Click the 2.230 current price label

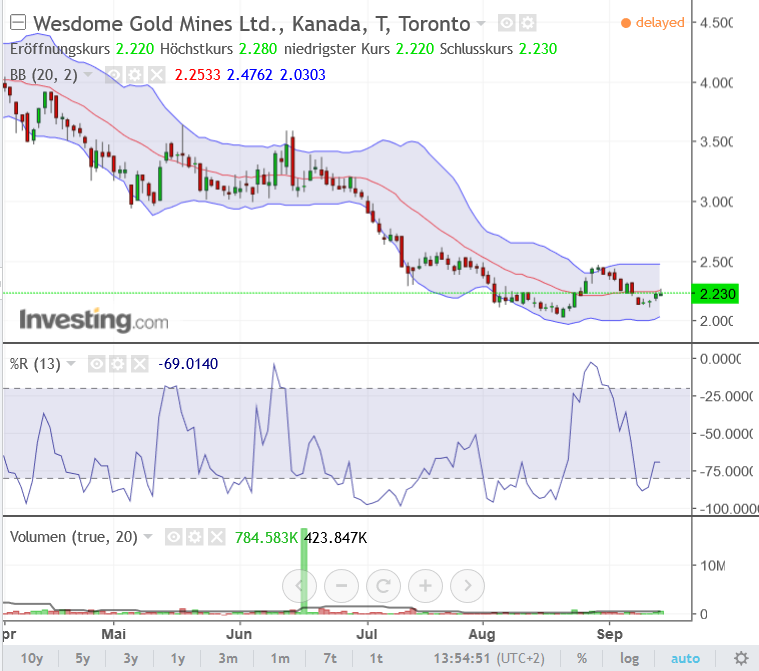pos(715,294)
